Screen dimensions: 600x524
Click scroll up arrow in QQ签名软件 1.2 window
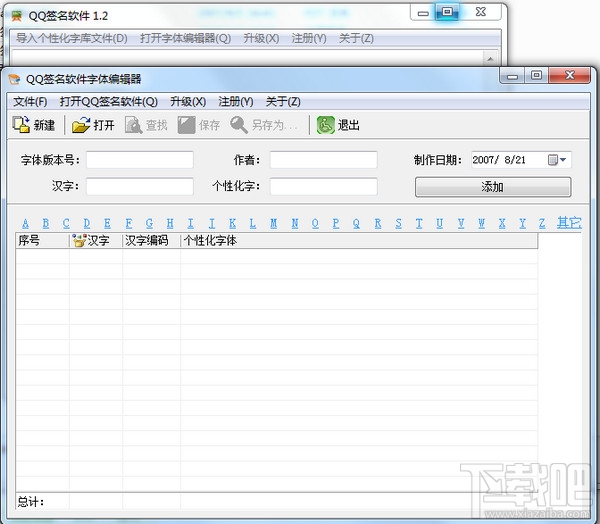coord(490,59)
